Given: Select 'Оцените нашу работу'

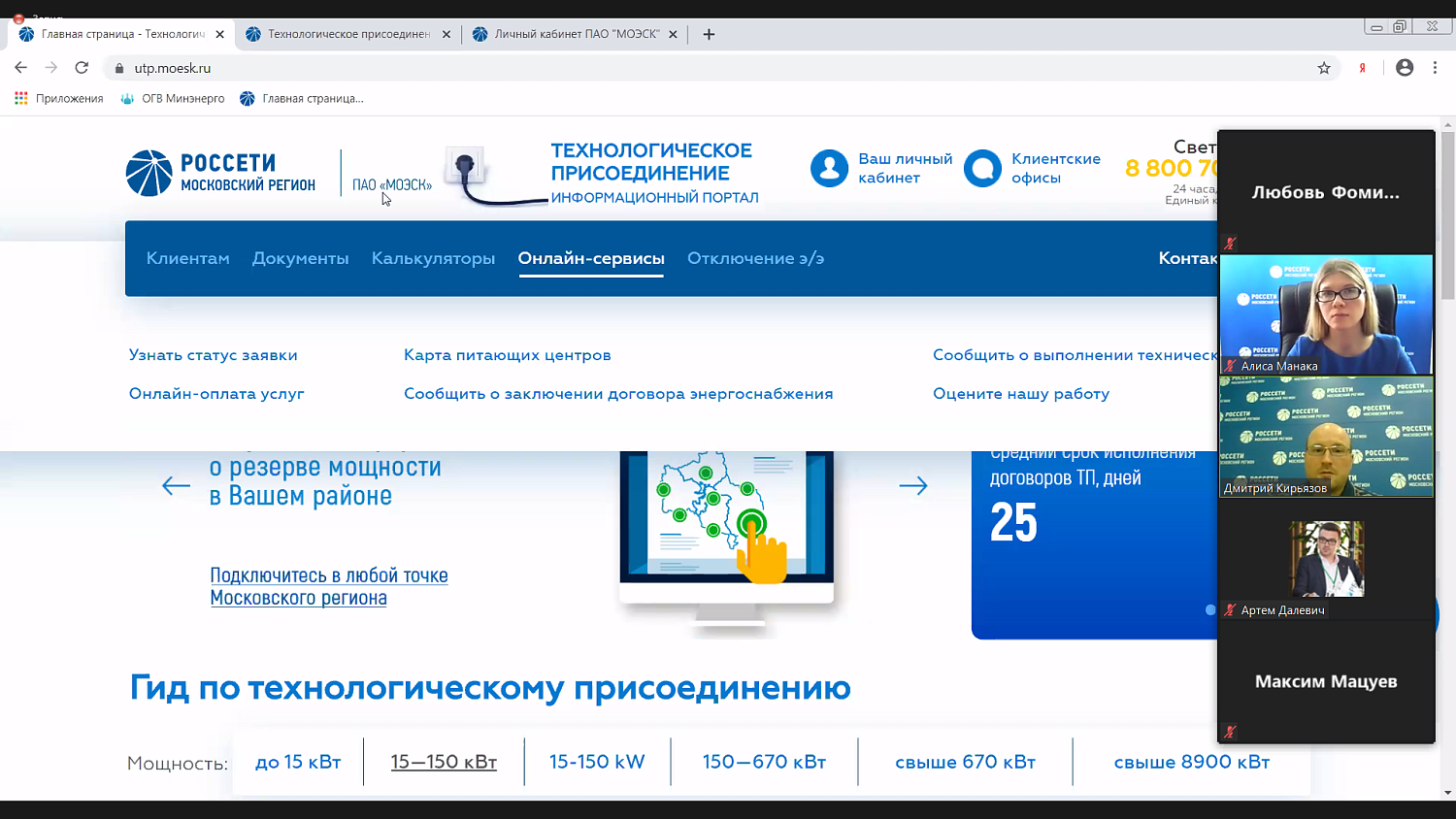Looking at the screenshot, I should (1021, 394).
